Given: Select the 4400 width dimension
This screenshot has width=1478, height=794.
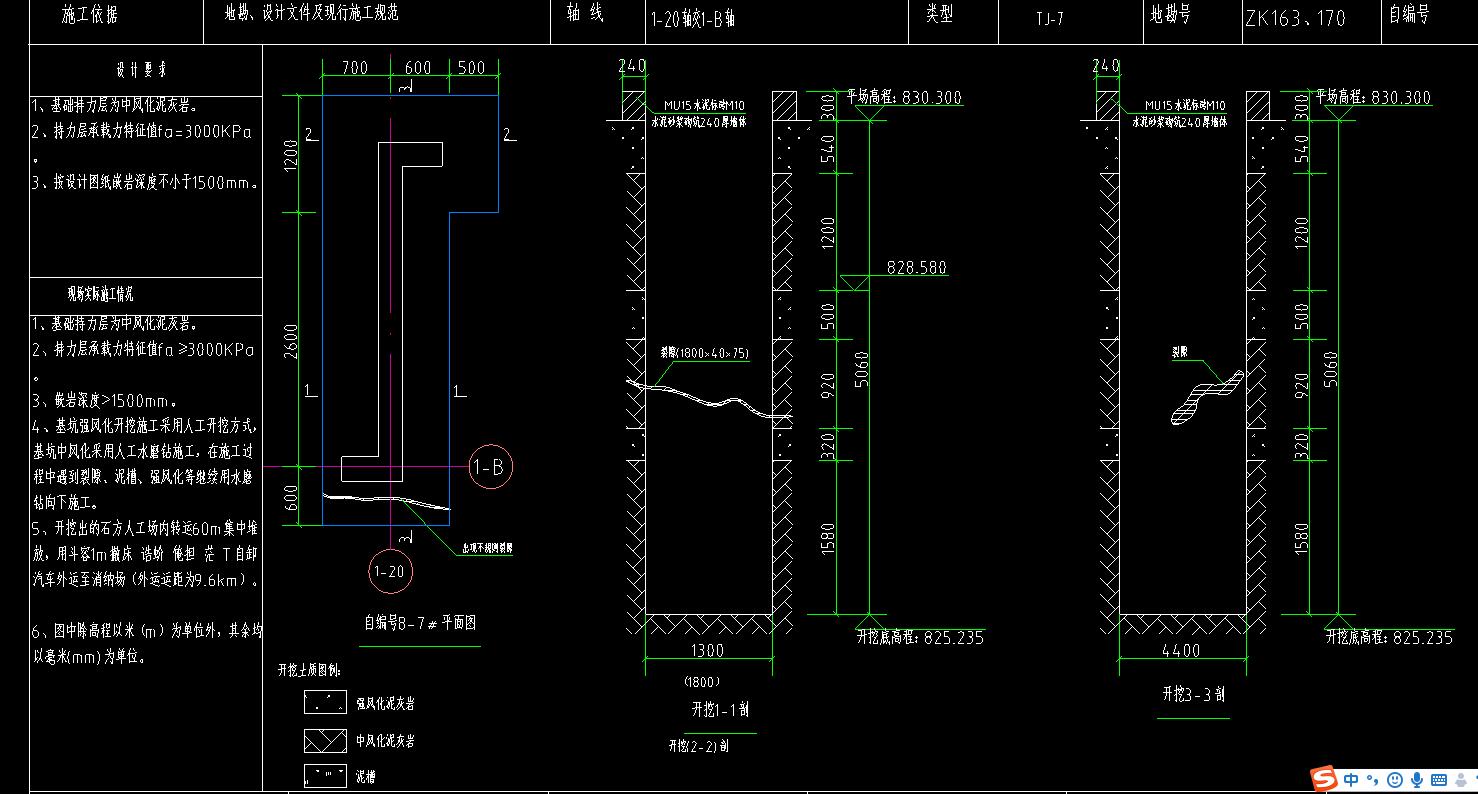Looking at the screenshot, I should [1181, 651].
